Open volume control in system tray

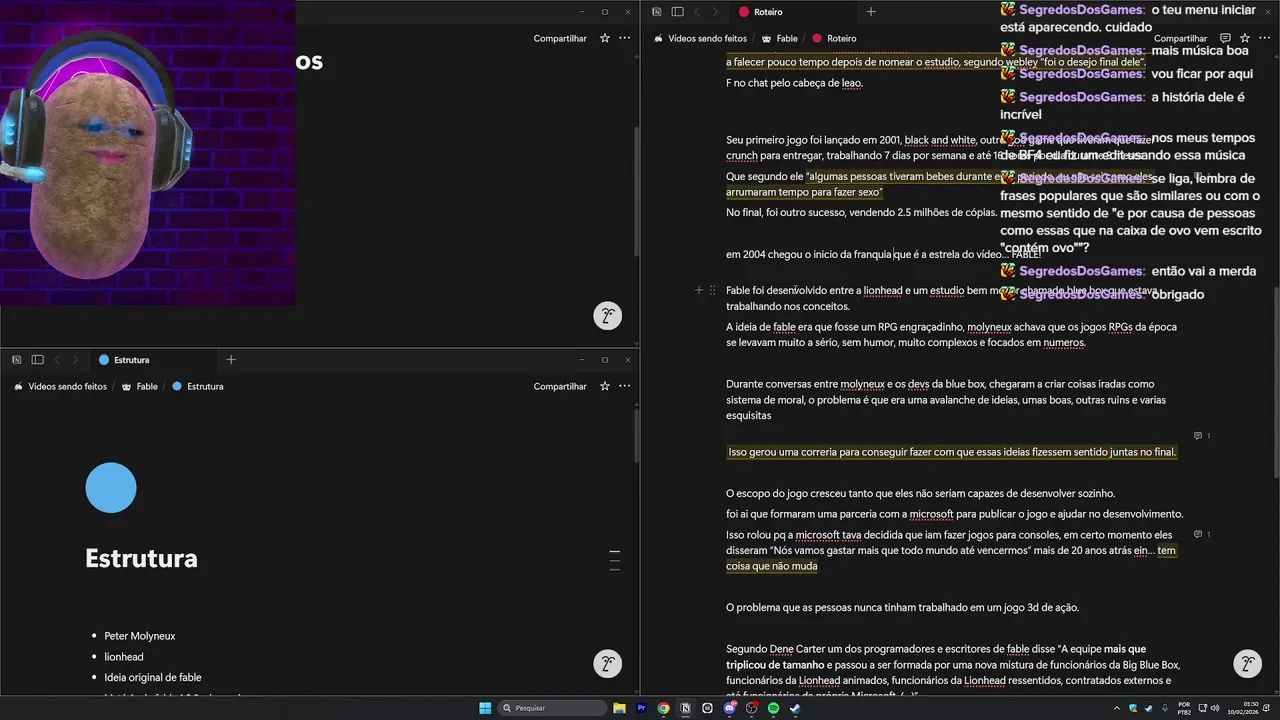click(1214, 708)
